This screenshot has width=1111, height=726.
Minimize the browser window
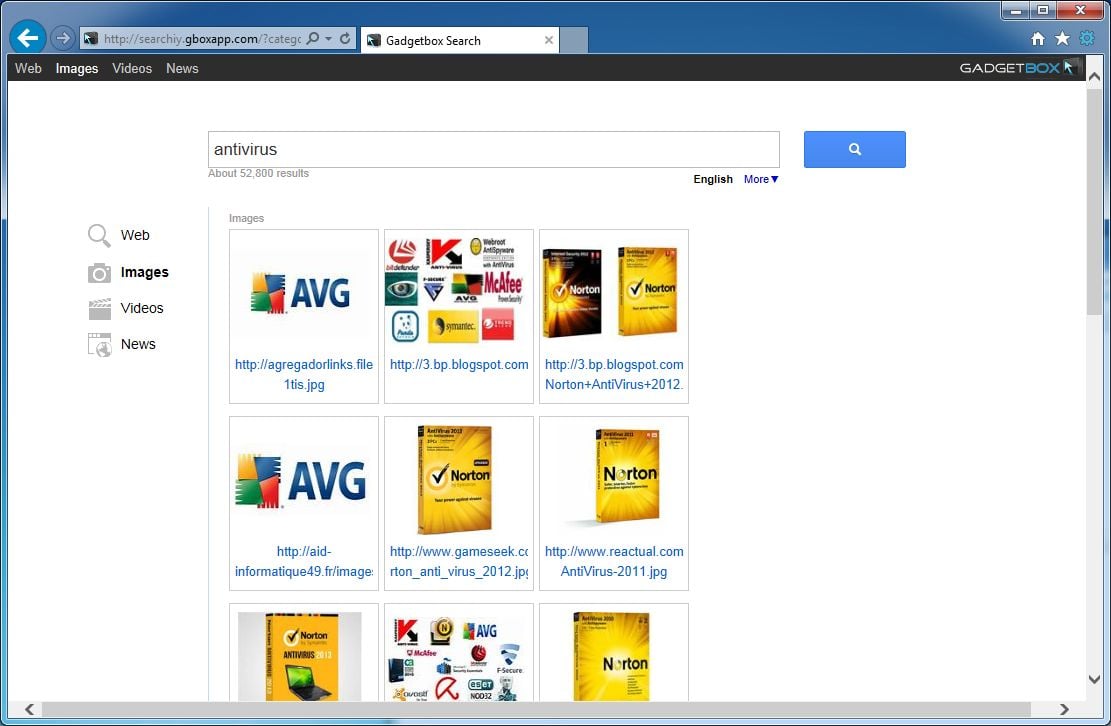tap(1015, 10)
